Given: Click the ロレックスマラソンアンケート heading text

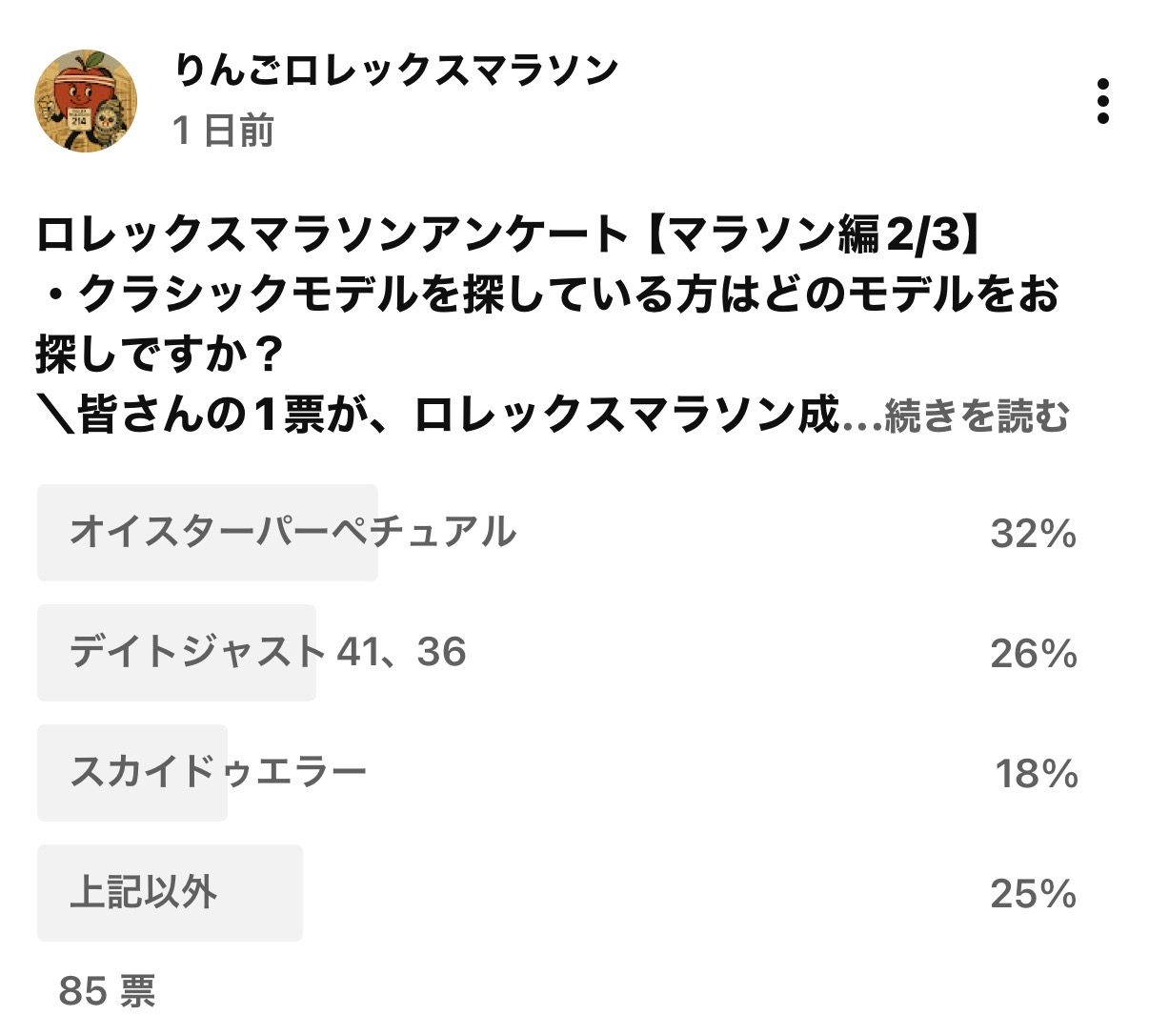Looking at the screenshot, I should tap(333, 235).
